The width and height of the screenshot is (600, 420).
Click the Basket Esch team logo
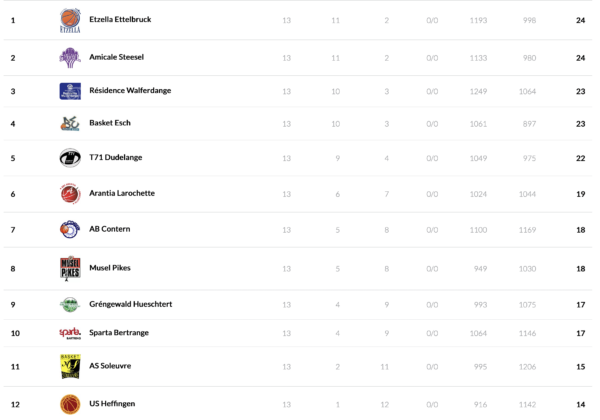click(x=70, y=124)
